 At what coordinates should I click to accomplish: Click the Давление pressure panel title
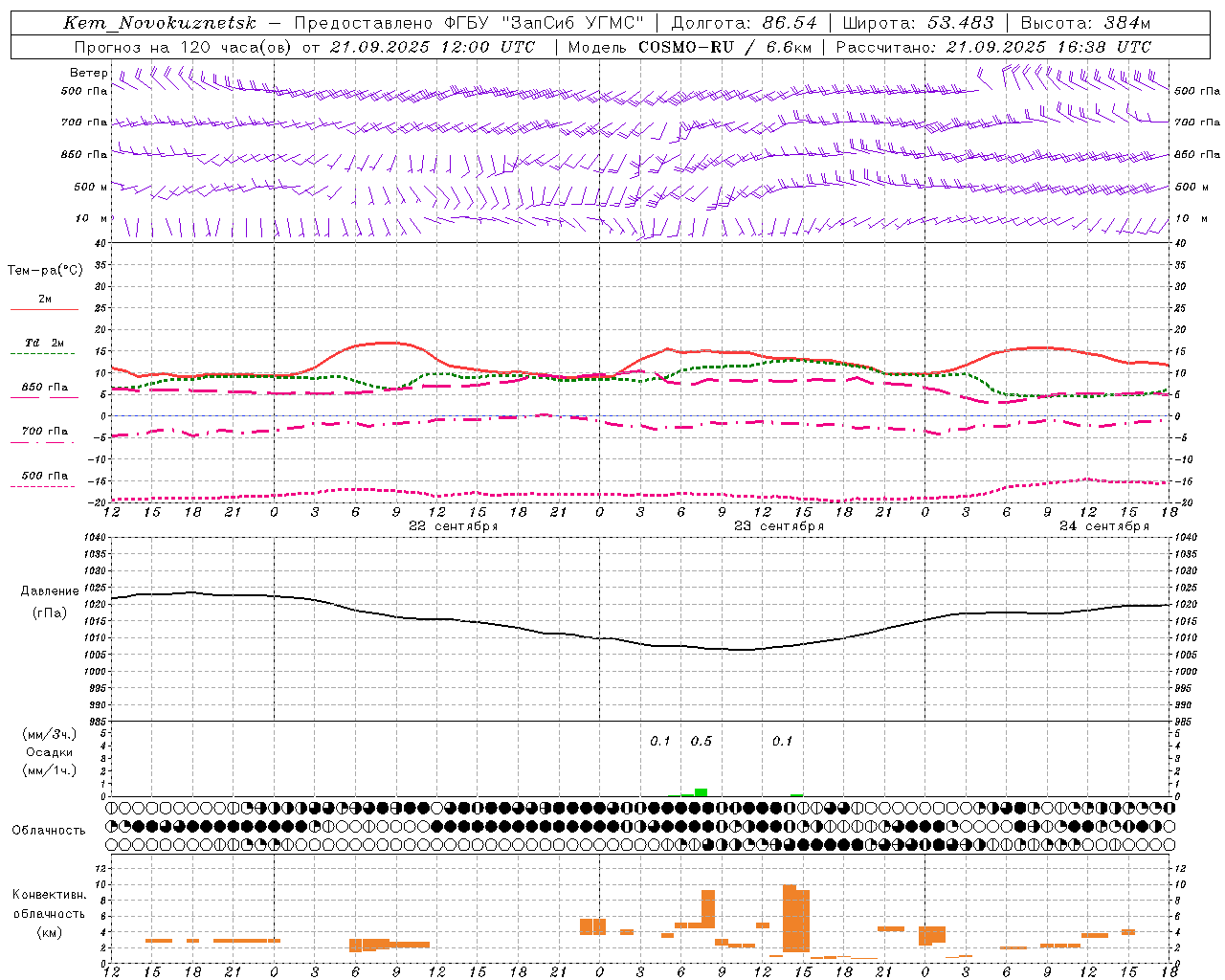pos(50,591)
